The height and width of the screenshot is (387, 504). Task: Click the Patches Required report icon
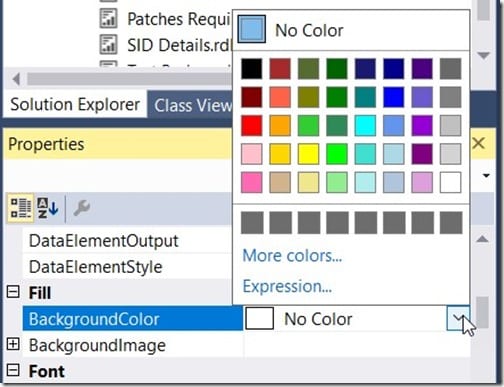point(108,18)
